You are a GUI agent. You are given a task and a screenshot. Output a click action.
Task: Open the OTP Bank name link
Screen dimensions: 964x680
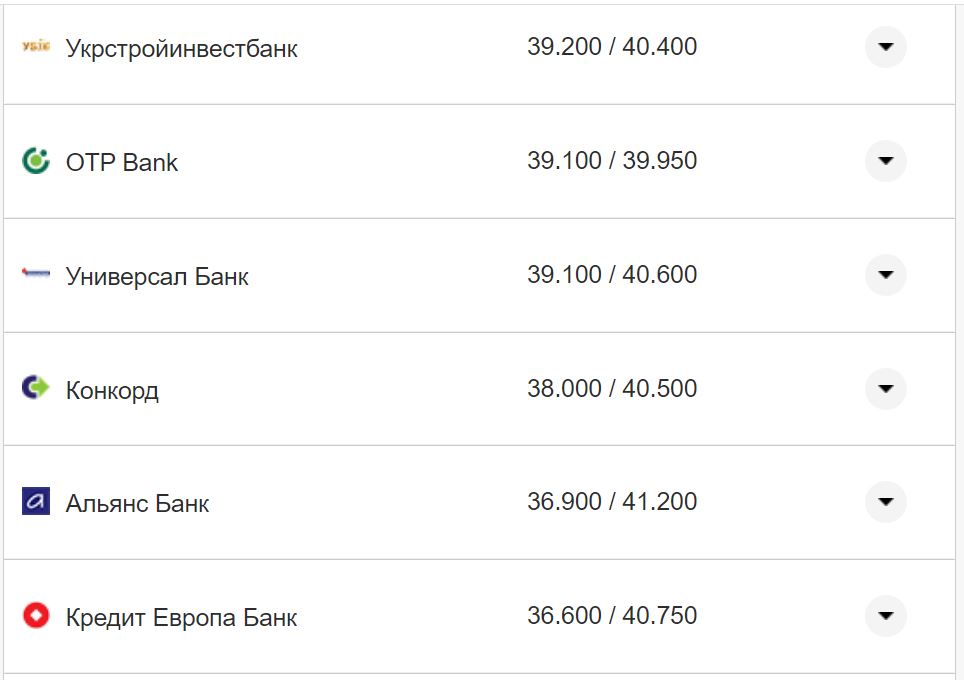[x=122, y=162]
